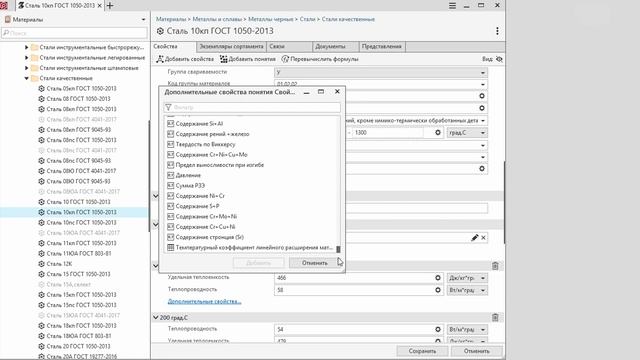Open the Код группы материалов dropdown
This screenshot has height=360, width=640.
[x=483, y=84]
